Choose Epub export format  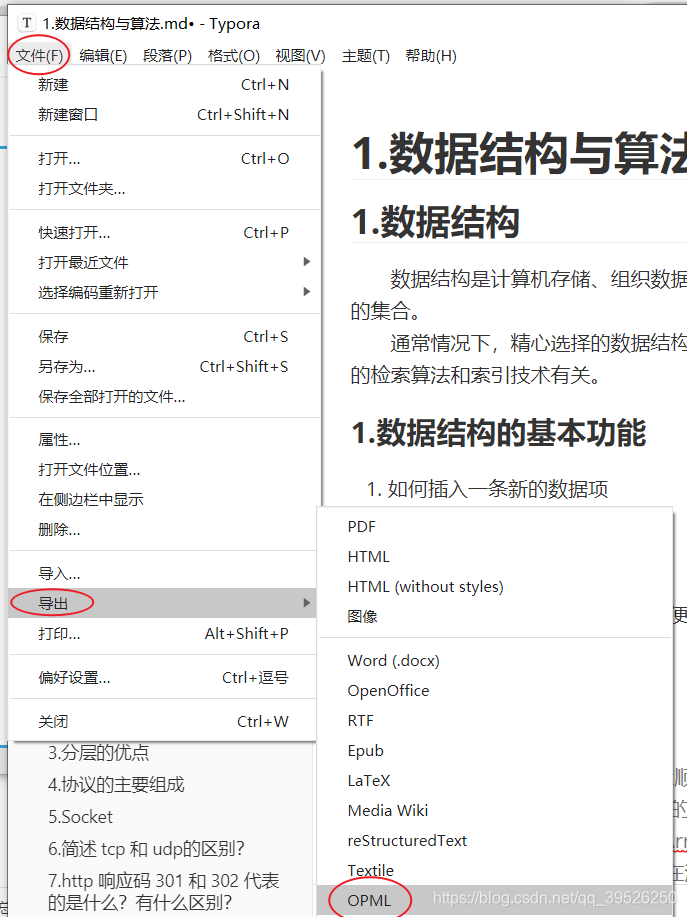[x=495, y=751]
